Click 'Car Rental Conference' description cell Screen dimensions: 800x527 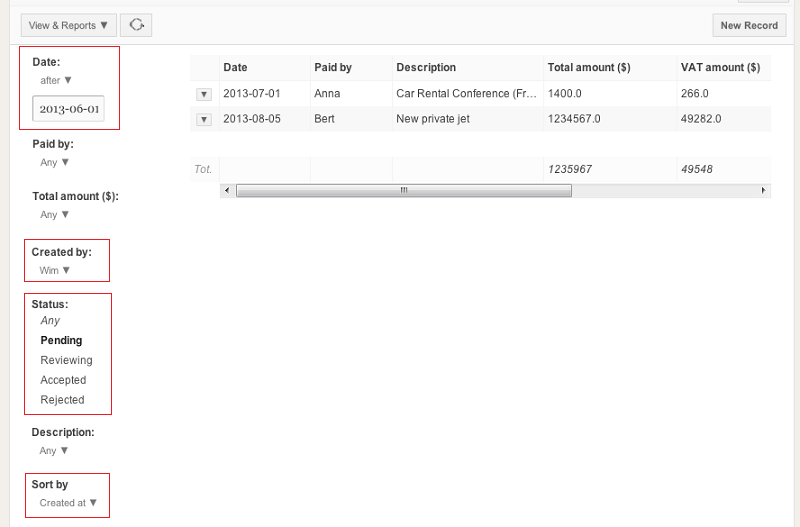[x=466, y=94]
